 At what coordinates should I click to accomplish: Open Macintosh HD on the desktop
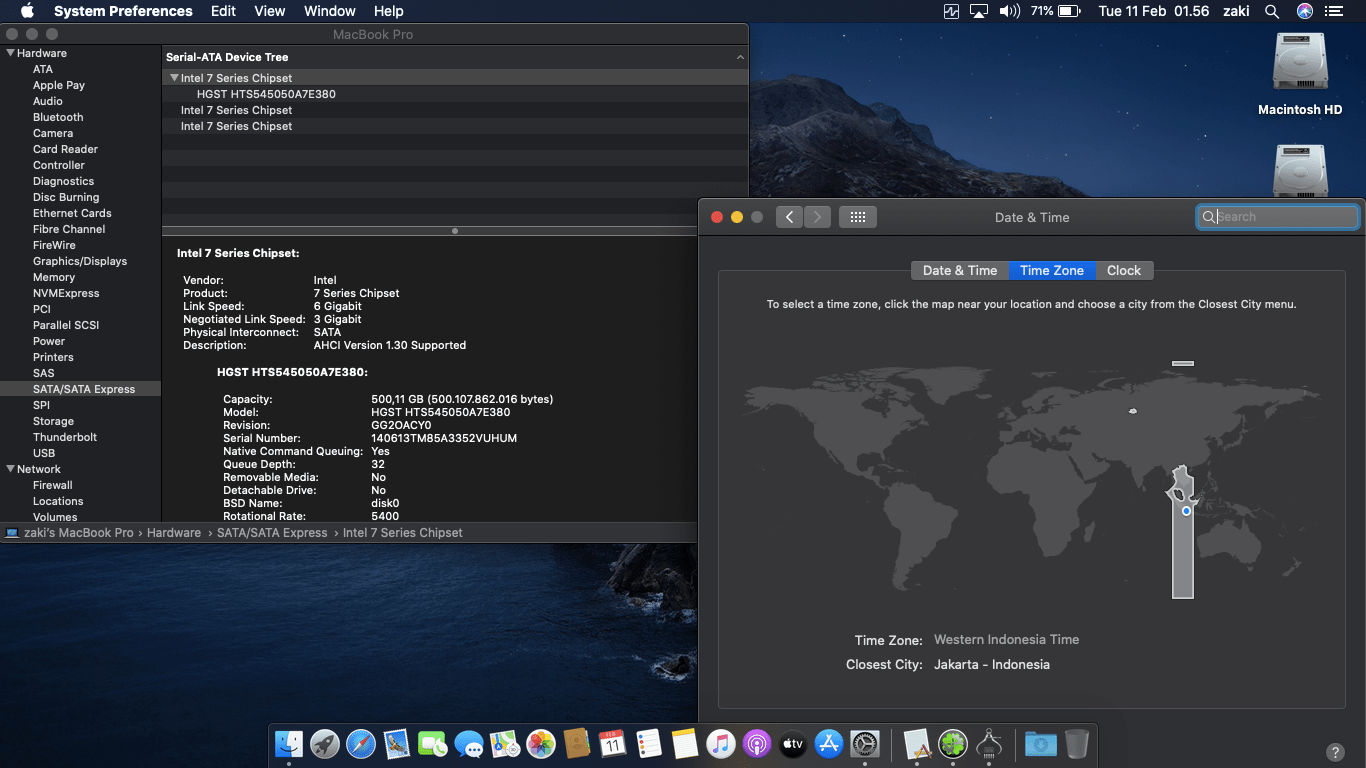pyautogui.click(x=1300, y=75)
